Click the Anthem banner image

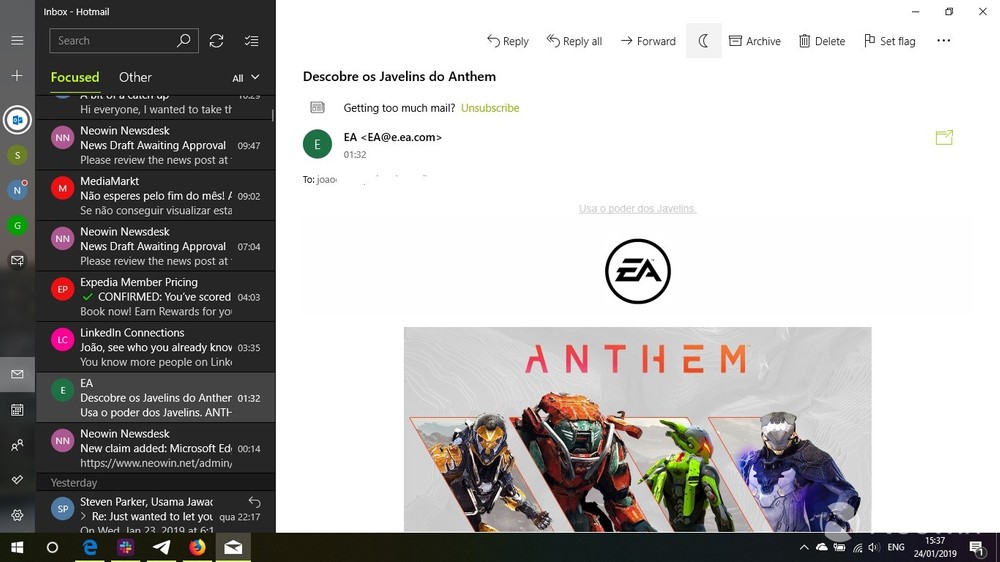pyautogui.click(x=637, y=429)
